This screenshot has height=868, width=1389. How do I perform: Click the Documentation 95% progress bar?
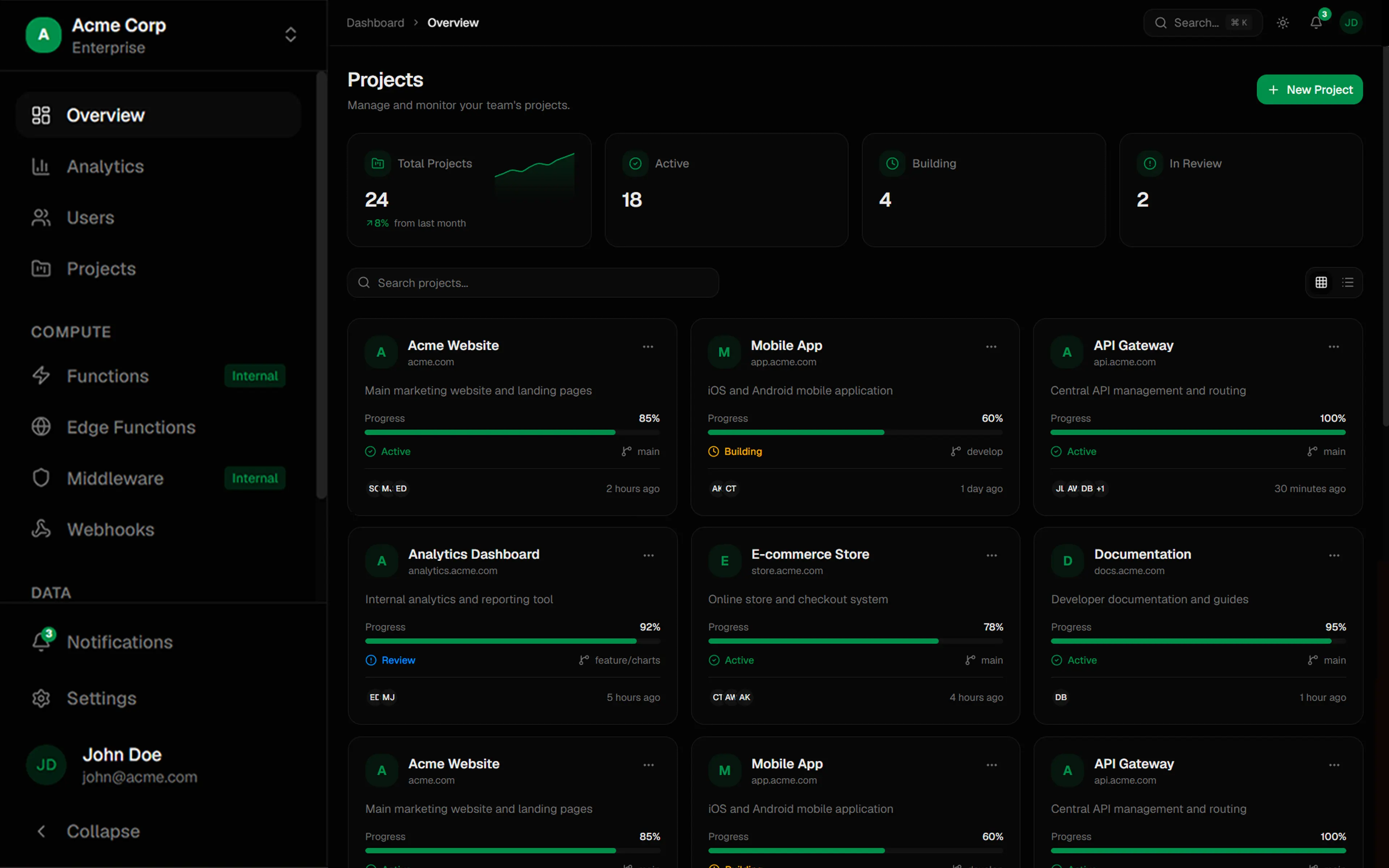(1198, 641)
